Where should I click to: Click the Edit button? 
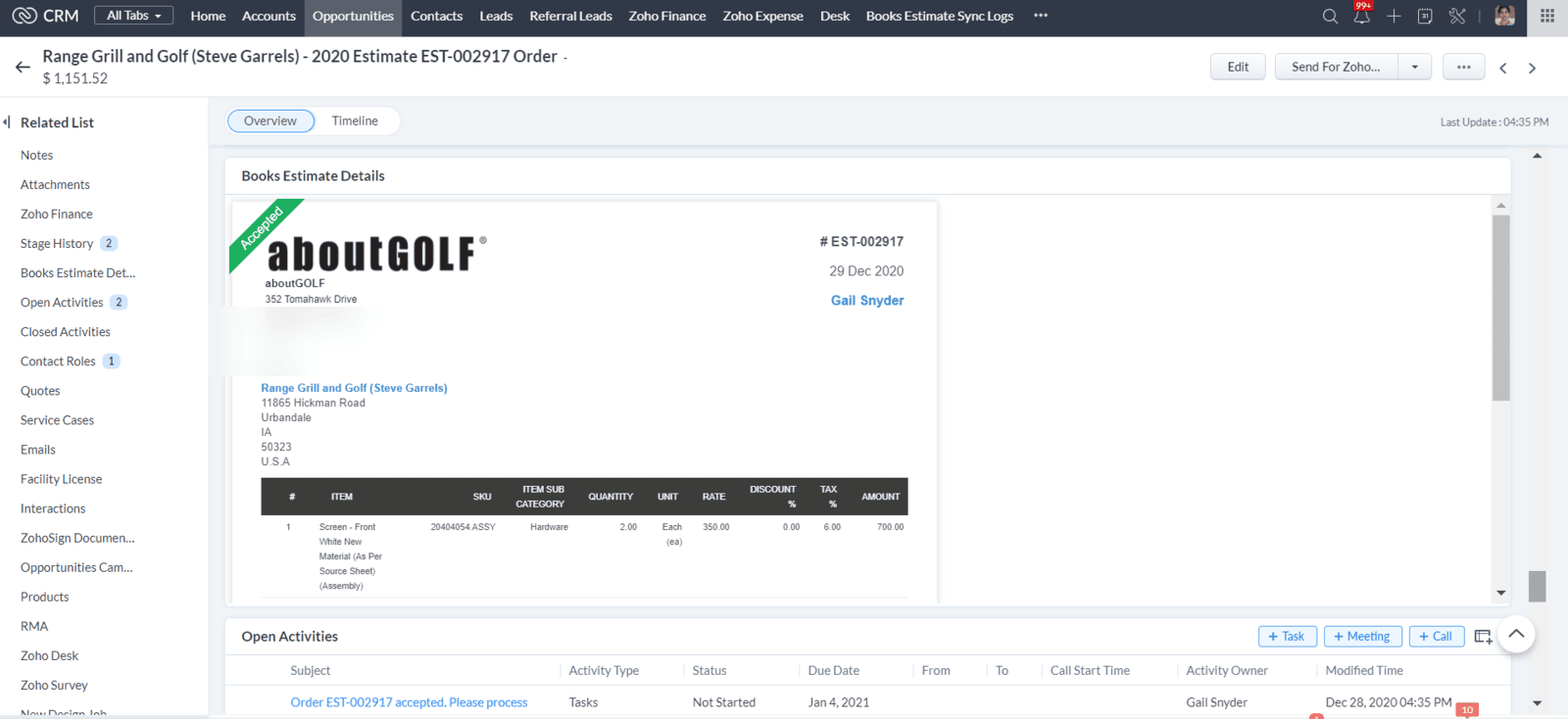point(1238,67)
